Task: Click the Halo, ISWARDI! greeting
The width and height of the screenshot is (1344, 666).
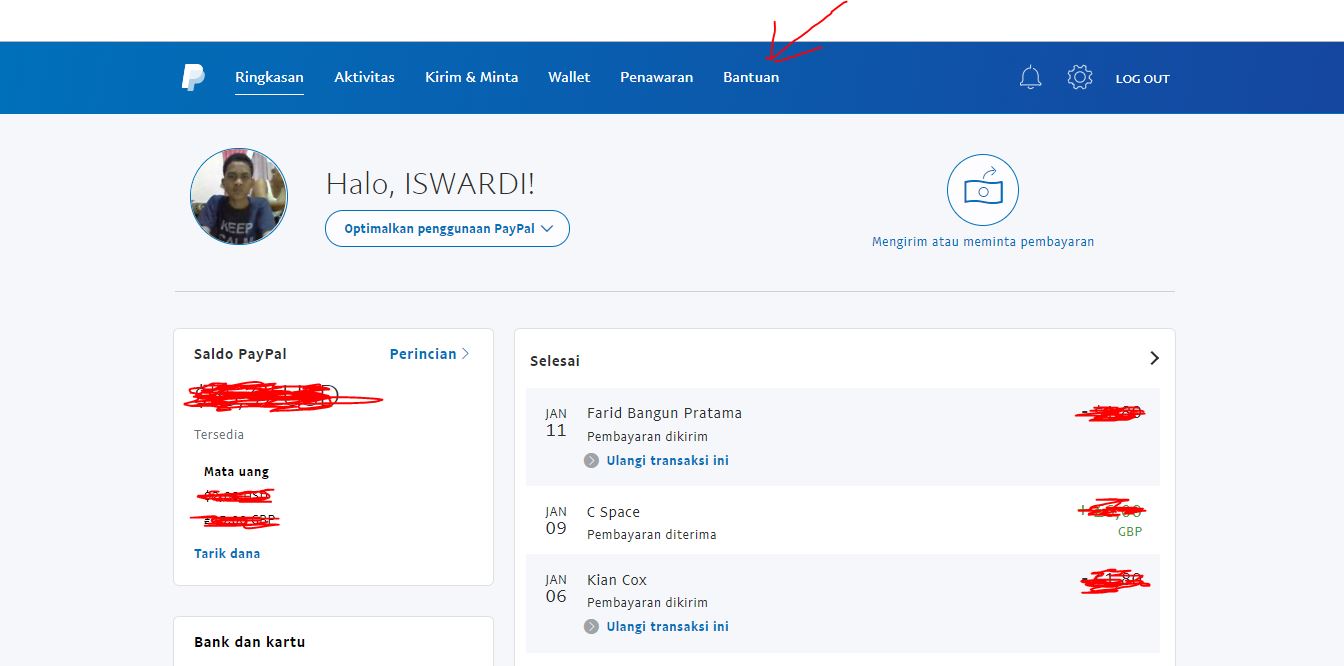Action: click(x=430, y=184)
